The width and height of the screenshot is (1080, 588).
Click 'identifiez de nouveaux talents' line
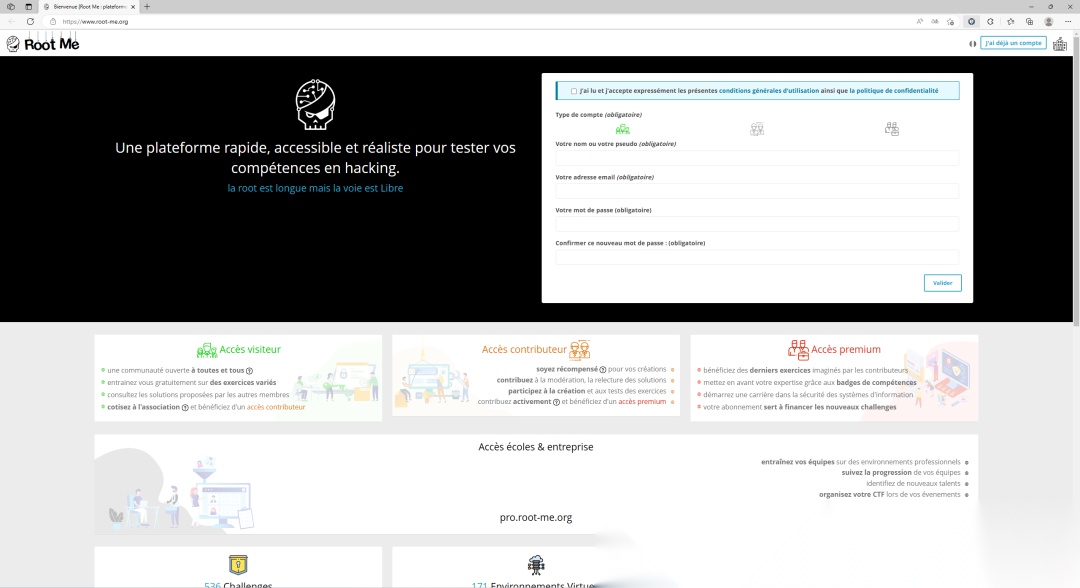pyautogui.click(x=913, y=483)
